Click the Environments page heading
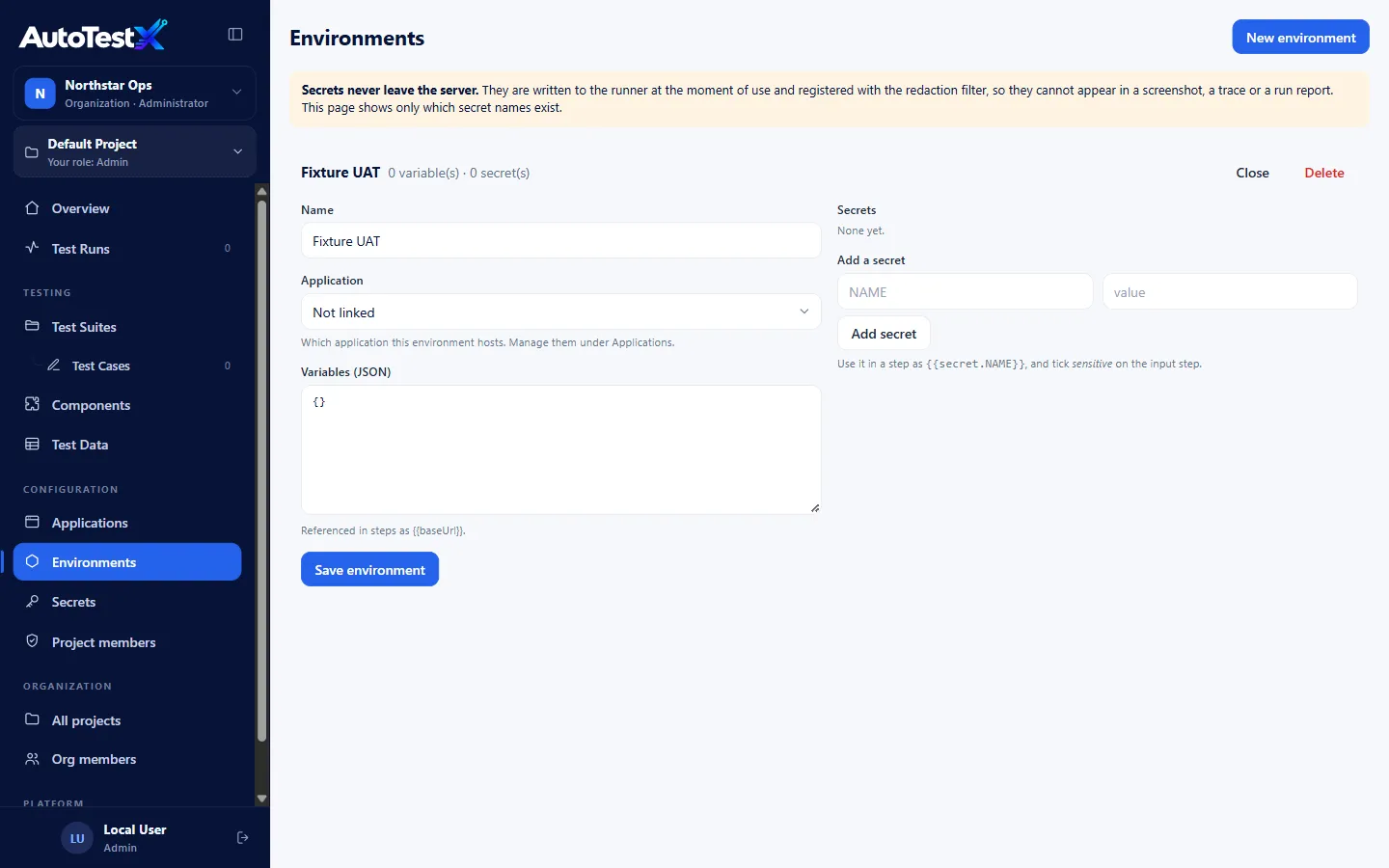1389x868 pixels. pyautogui.click(x=357, y=38)
